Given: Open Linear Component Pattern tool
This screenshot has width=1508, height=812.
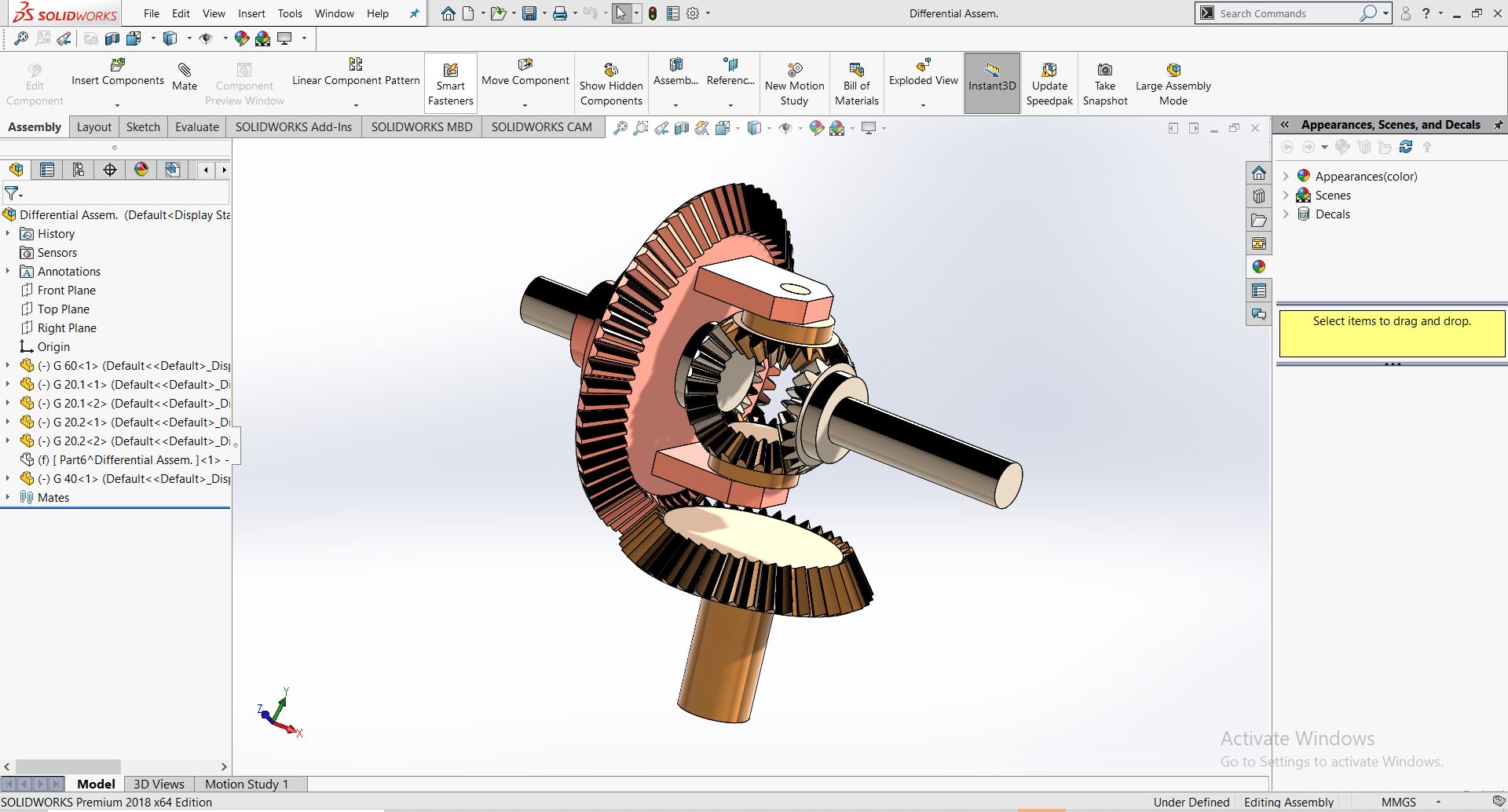Looking at the screenshot, I should (356, 72).
